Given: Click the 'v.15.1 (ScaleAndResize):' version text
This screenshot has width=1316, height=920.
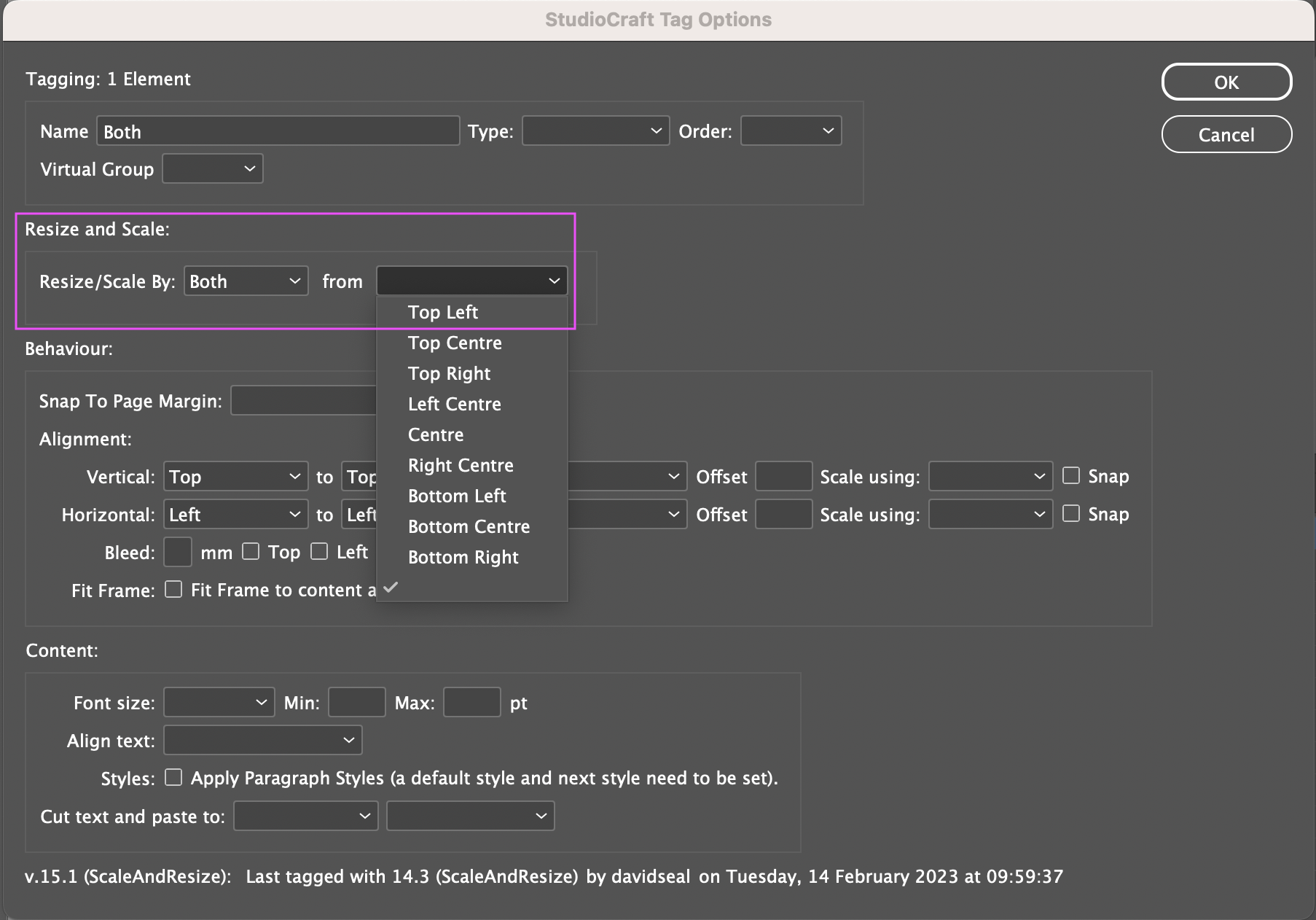Looking at the screenshot, I should 128,876.
